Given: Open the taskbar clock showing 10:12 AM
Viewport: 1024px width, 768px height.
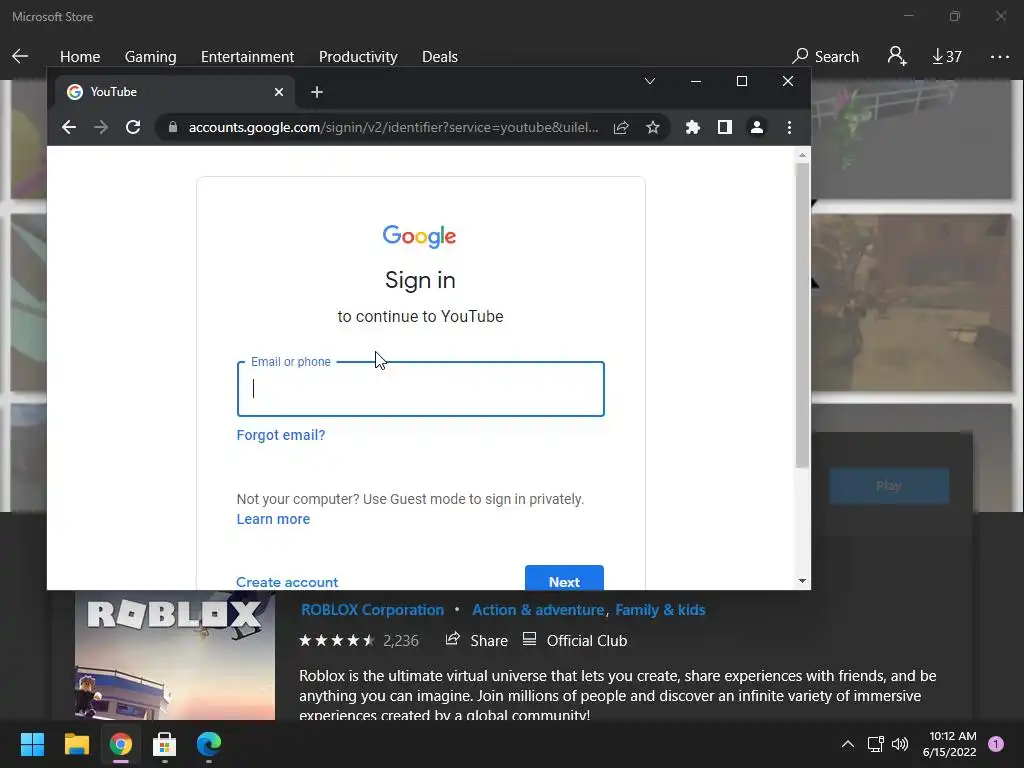Looking at the screenshot, I should point(950,744).
